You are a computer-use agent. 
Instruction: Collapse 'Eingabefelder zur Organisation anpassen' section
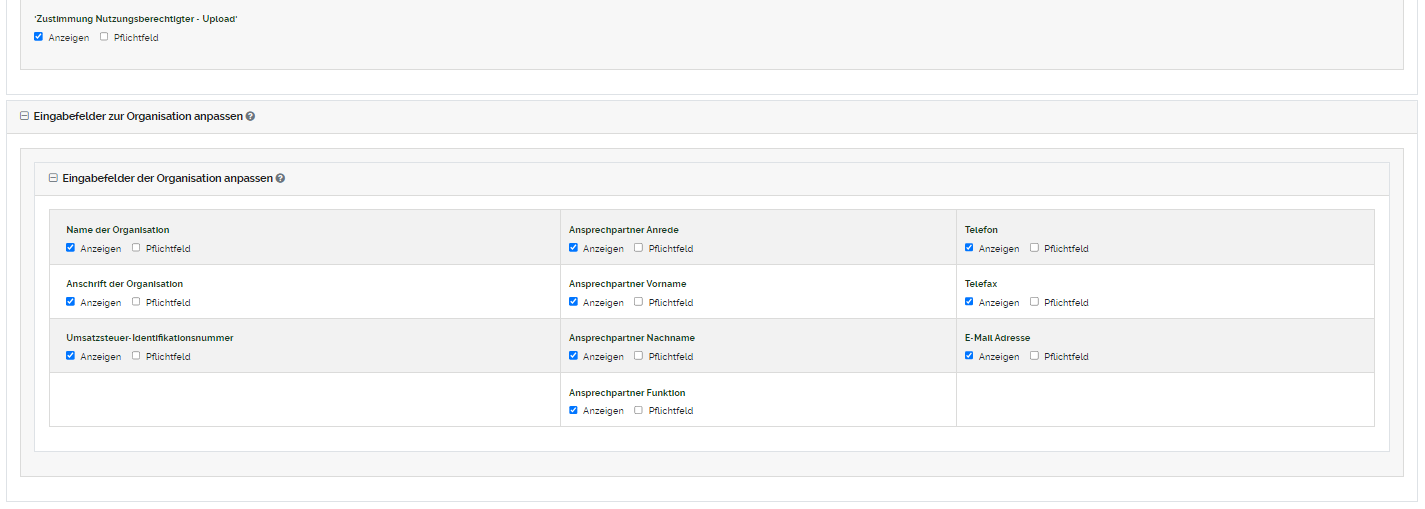pyautogui.click(x=24, y=117)
